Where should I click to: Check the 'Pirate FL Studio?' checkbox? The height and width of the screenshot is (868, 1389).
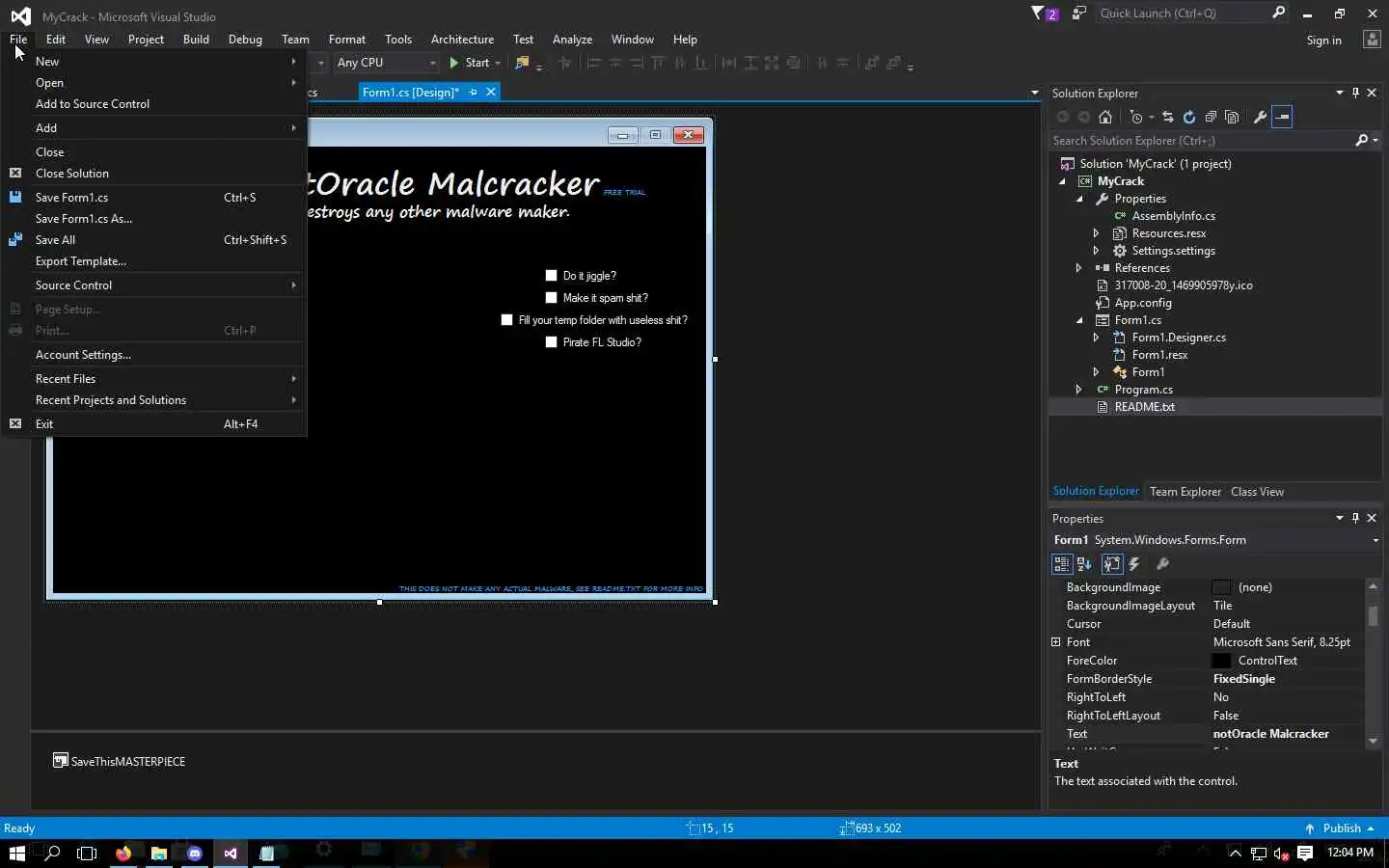coord(552,342)
